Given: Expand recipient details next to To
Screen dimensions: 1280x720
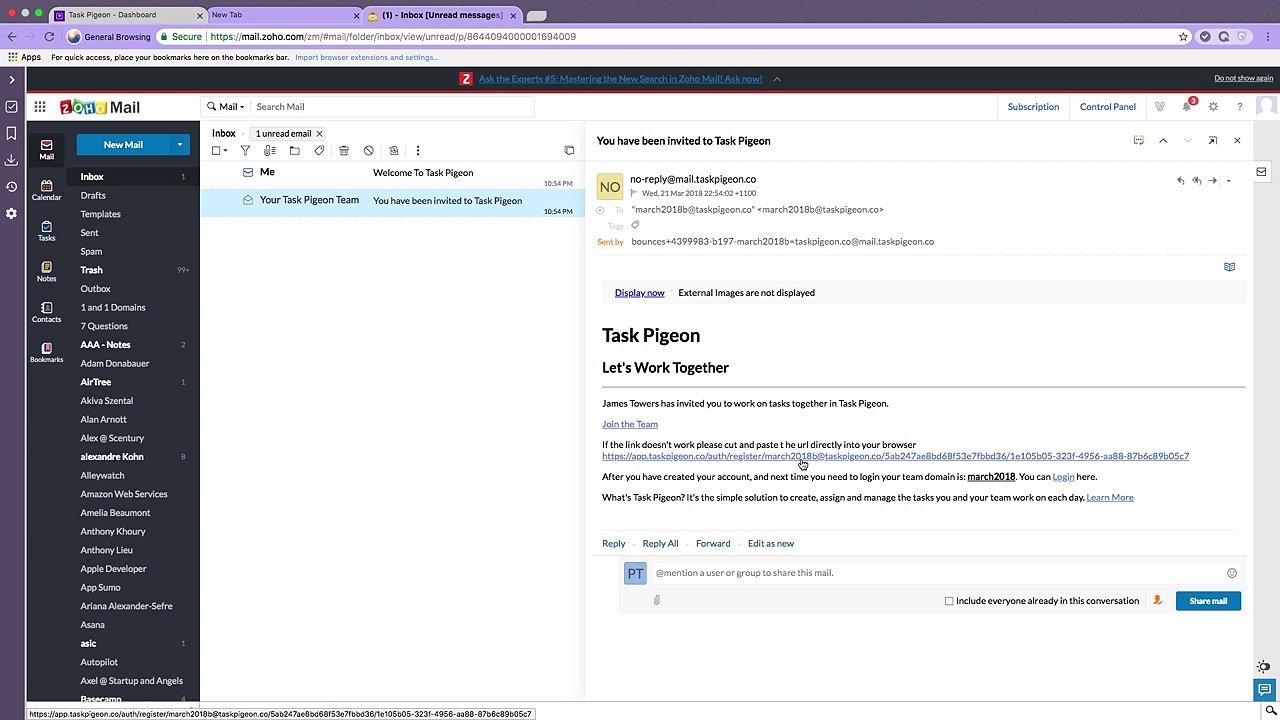Looking at the screenshot, I should pos(600,210).
